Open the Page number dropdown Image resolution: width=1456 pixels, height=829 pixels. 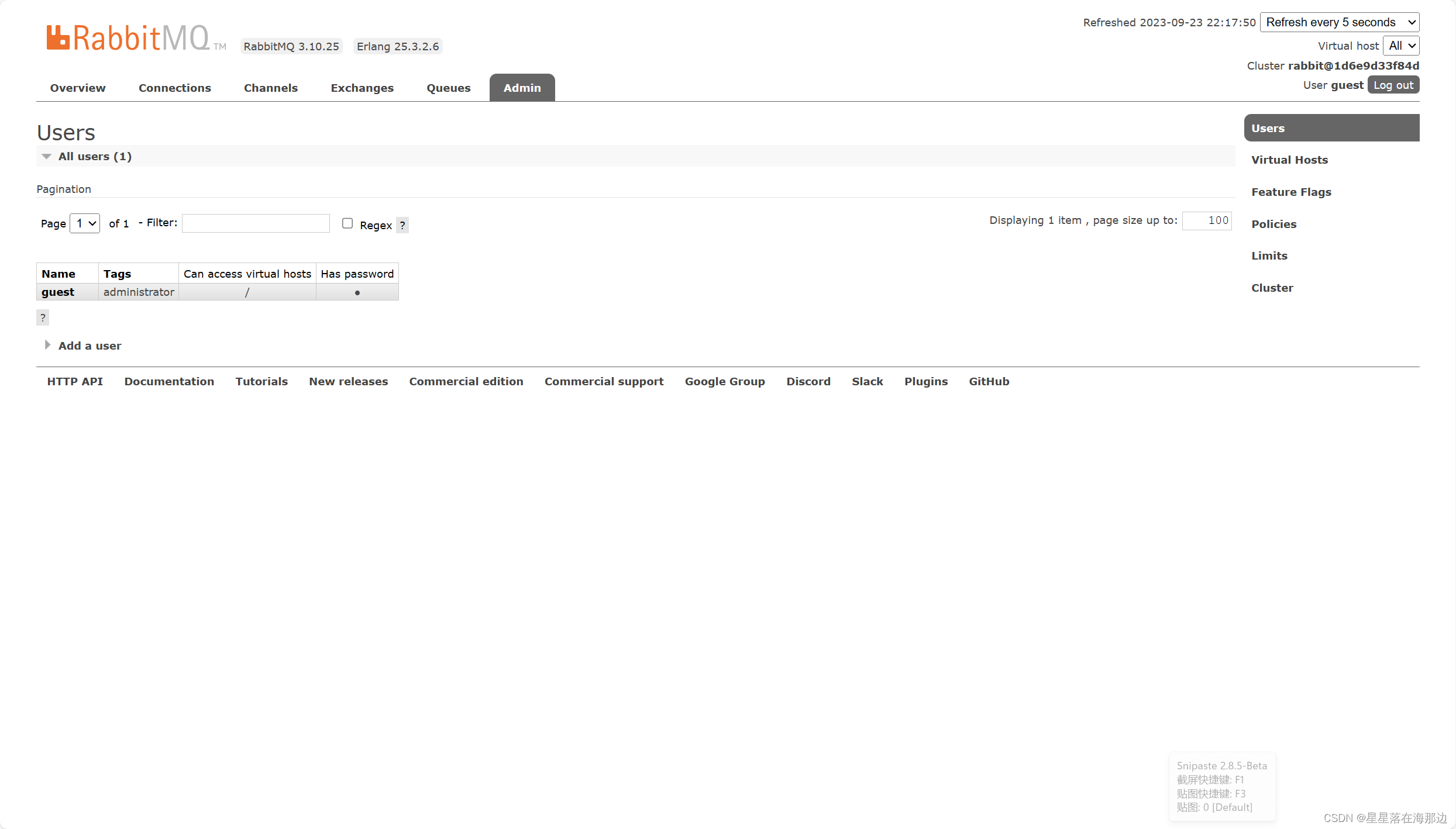(x=85, y=223)
